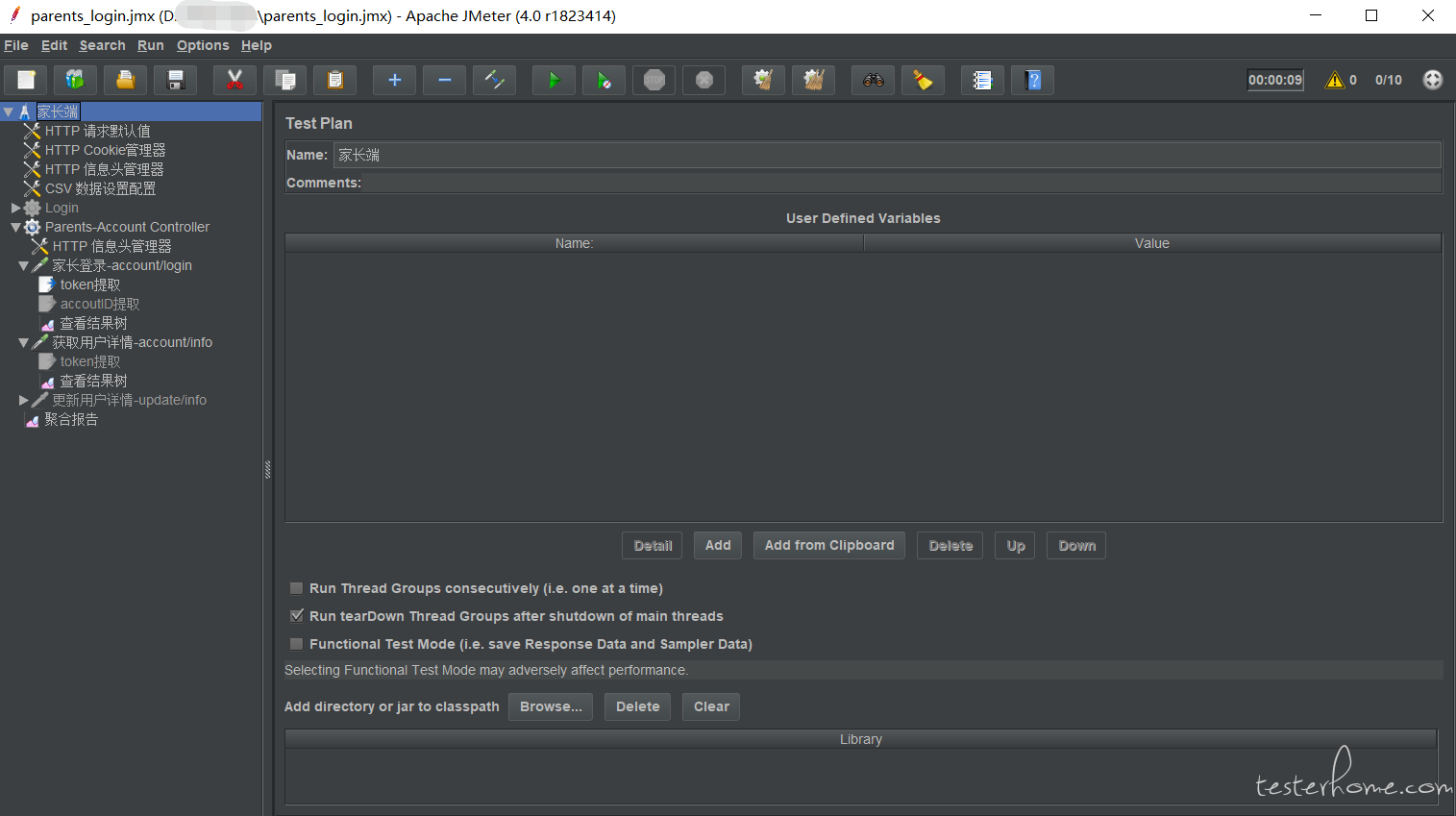Select token提取 under 家长登录-account/login
This screenshot has height=816, width=1456.
tap(90, 284)
